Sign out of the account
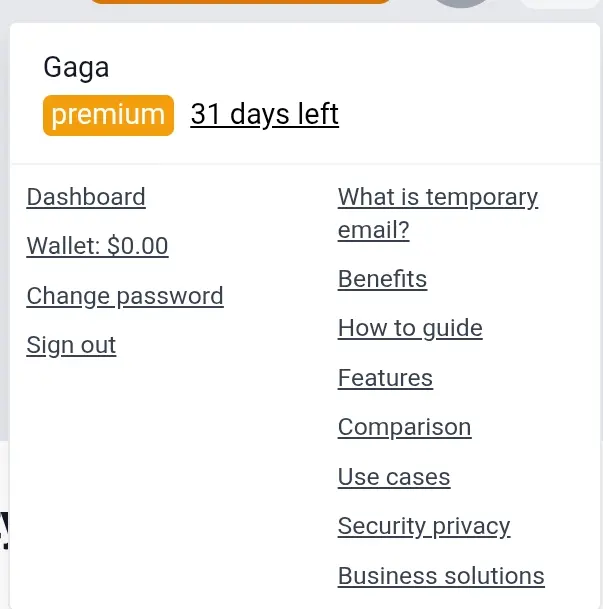The width and height of the screenshot is (603, 609). pyautogui.click(x=71, y=345)
